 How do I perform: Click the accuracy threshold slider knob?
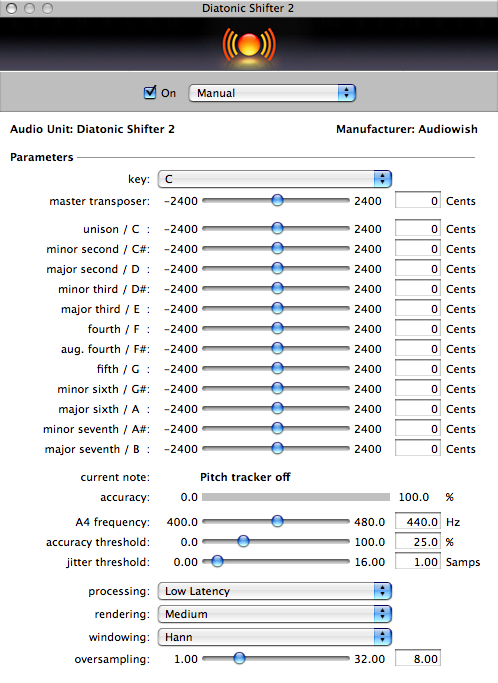coord(244,541)
